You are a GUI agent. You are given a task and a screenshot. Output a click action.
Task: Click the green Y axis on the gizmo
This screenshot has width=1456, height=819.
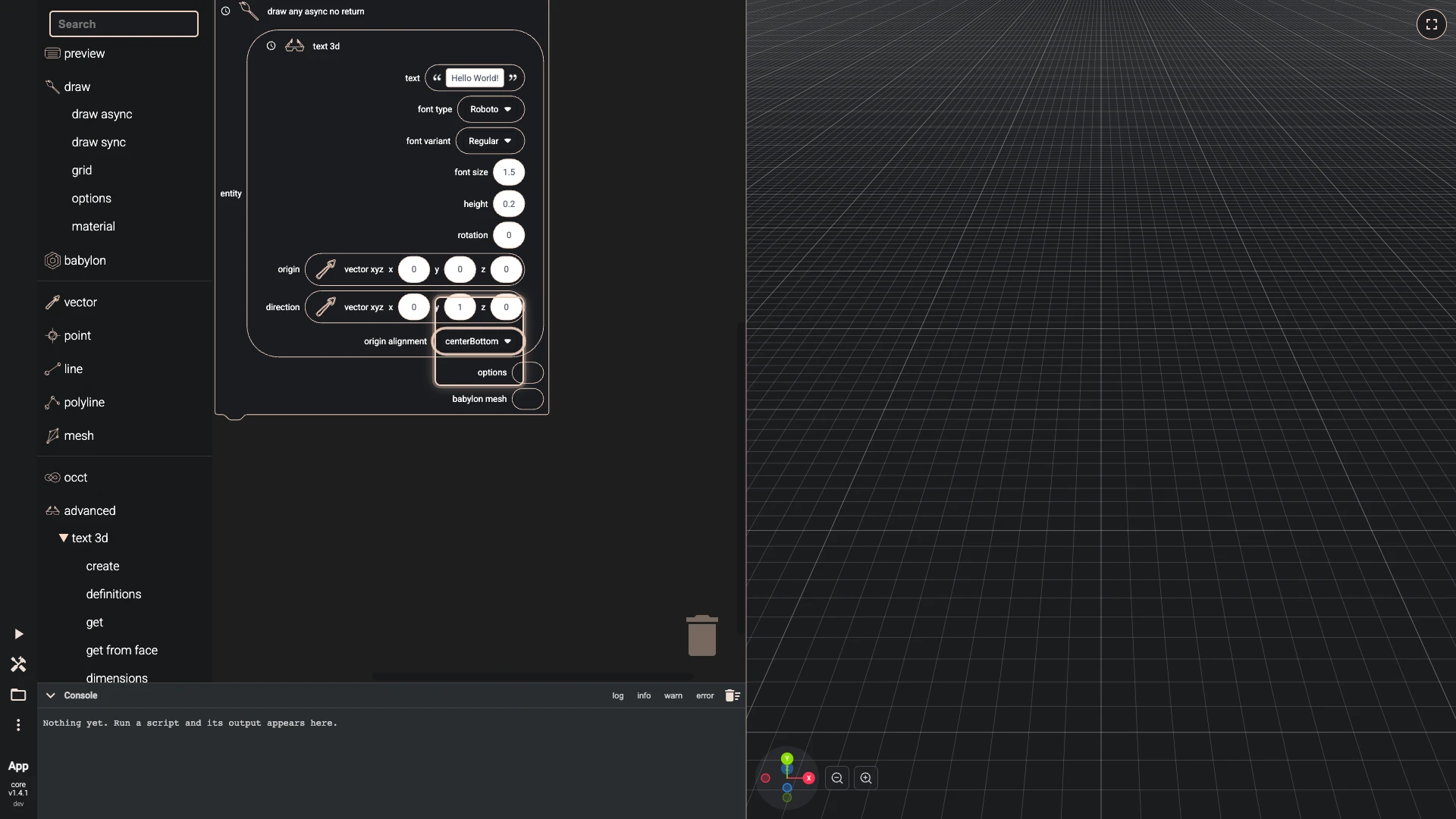787,758
